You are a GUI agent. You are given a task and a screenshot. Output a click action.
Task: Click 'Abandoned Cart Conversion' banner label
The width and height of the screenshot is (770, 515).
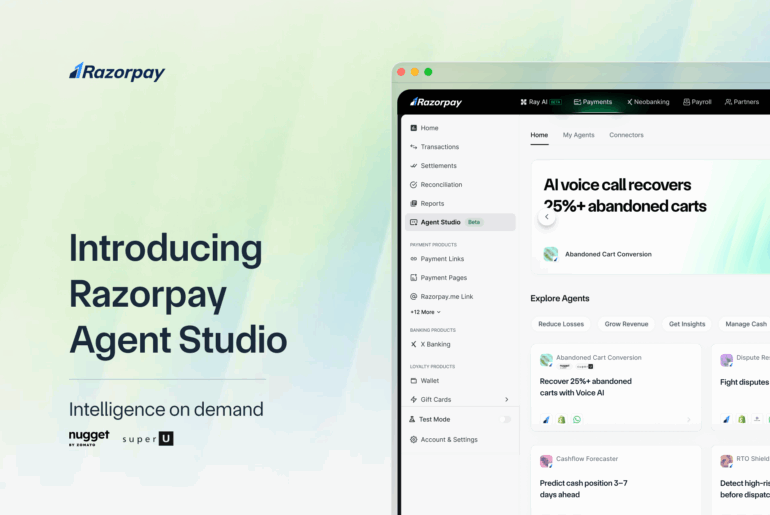tap(608, 254)
